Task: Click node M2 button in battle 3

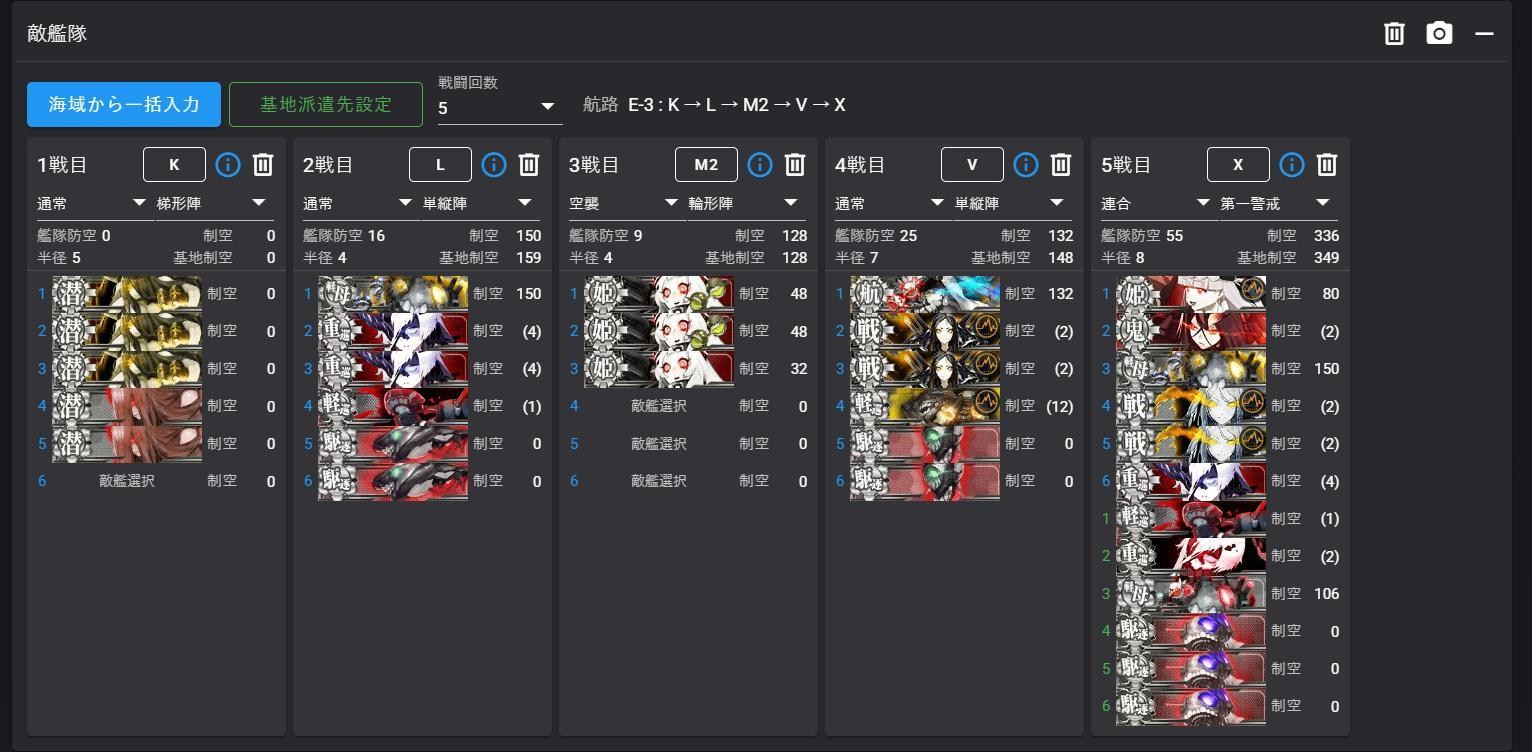Action: click(x=707, y=165)
